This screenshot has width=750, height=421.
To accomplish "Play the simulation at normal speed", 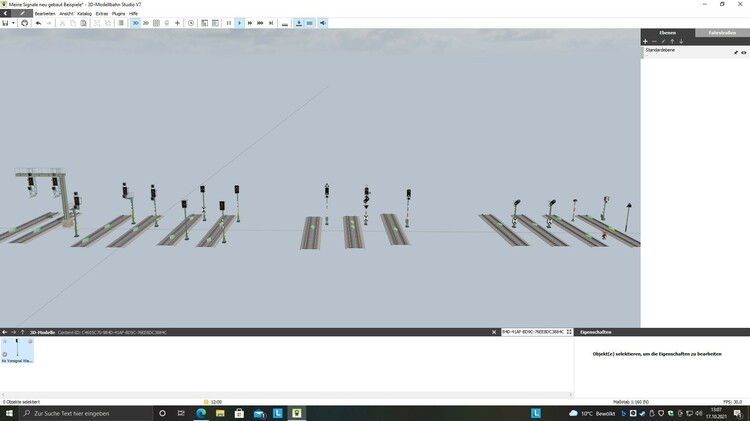I will coord(240,23).
